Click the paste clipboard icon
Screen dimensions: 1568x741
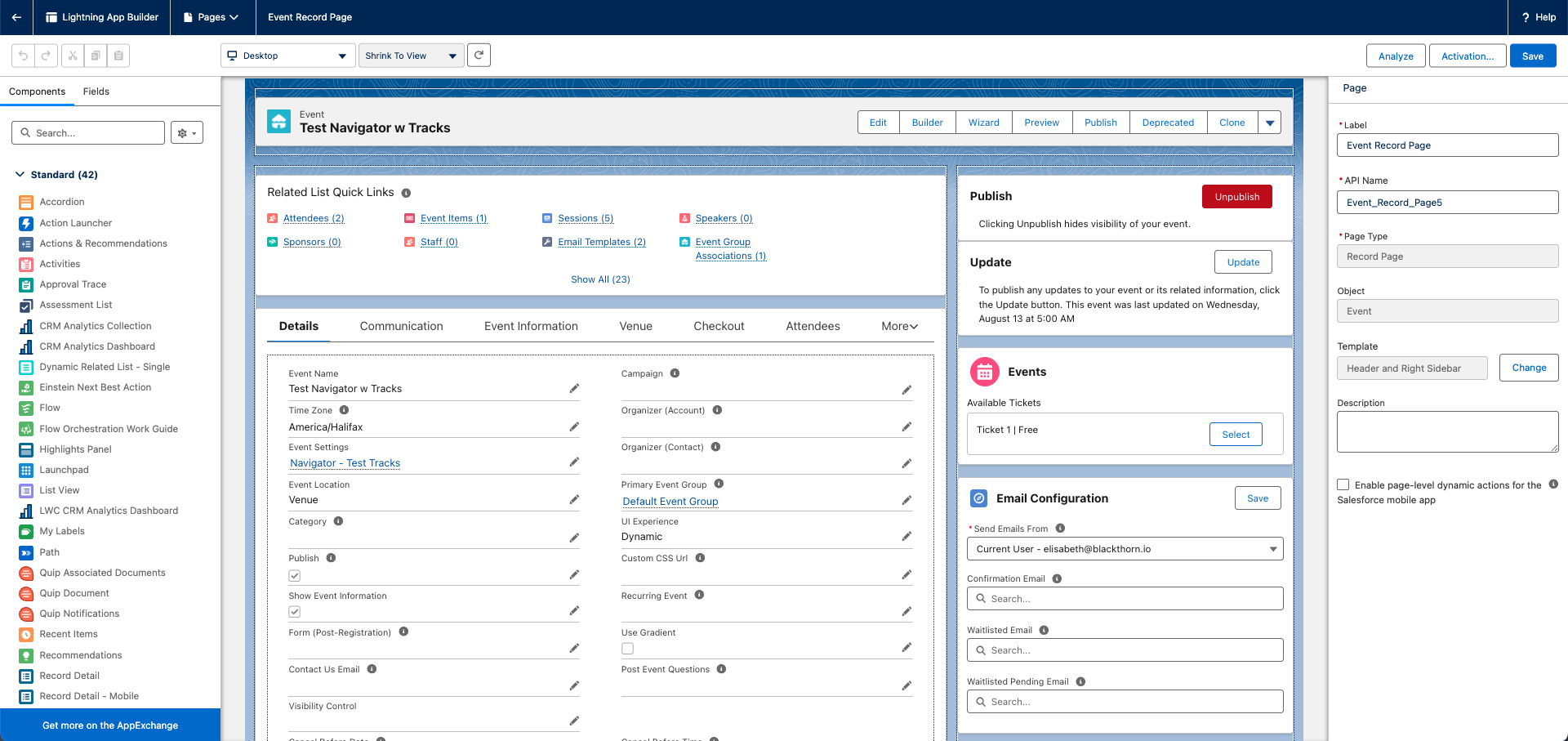click(x=118, y=56)
